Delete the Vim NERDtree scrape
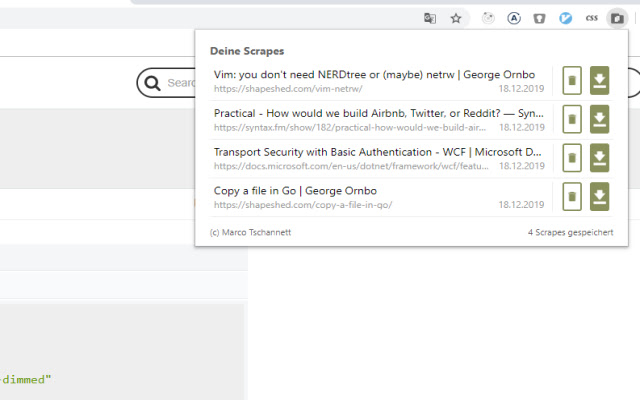The image size is (640, 400). (x=572, y=80)
